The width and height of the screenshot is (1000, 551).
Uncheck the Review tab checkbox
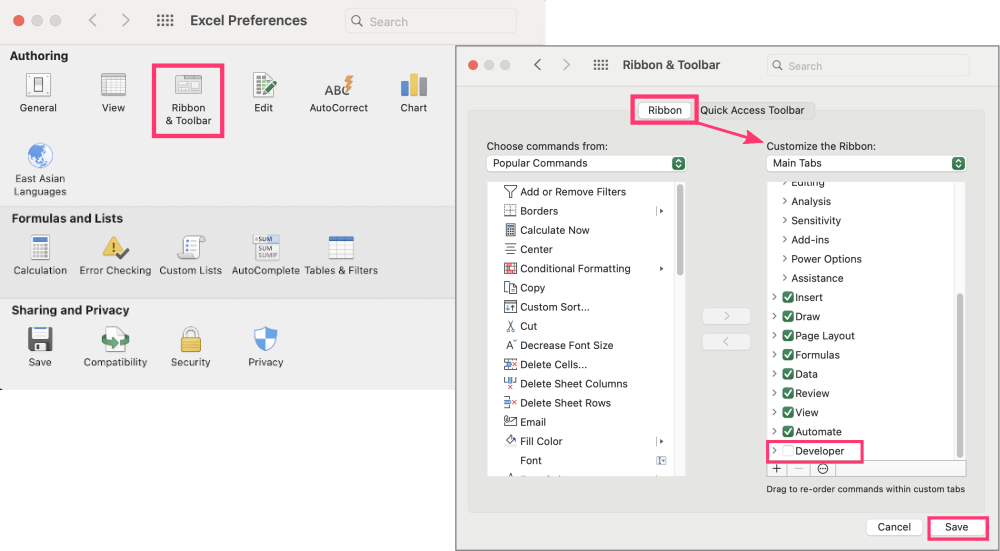click(x=788, y=393)
